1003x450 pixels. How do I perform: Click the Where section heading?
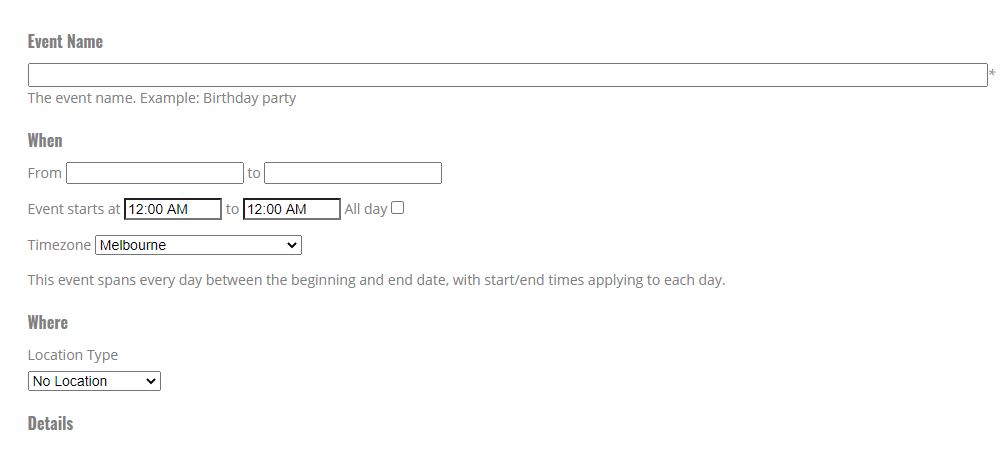(48, 322)
